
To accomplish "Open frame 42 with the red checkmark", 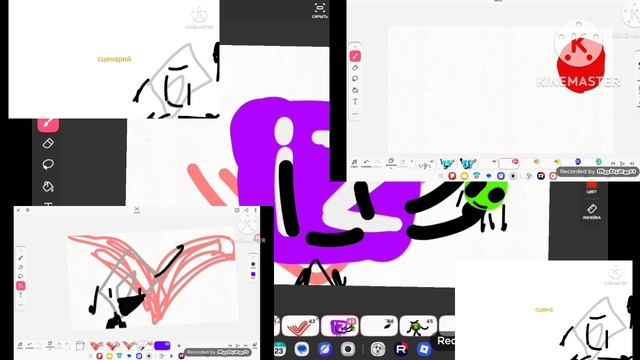I will 300,327.
